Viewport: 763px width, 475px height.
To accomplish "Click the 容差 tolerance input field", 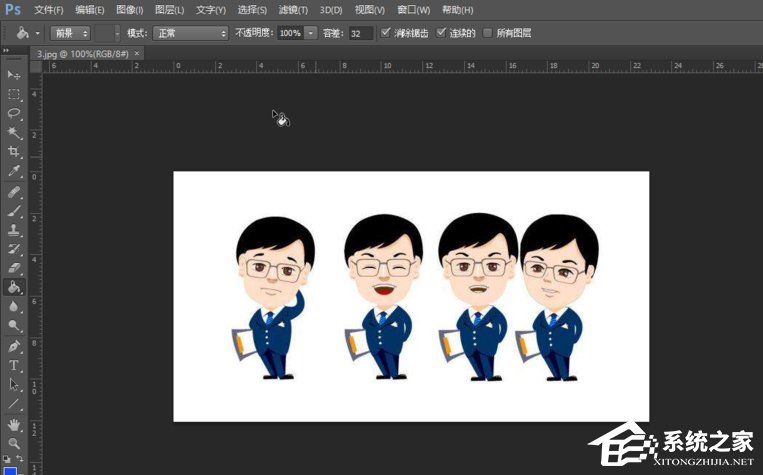I will tap(360, 33).
